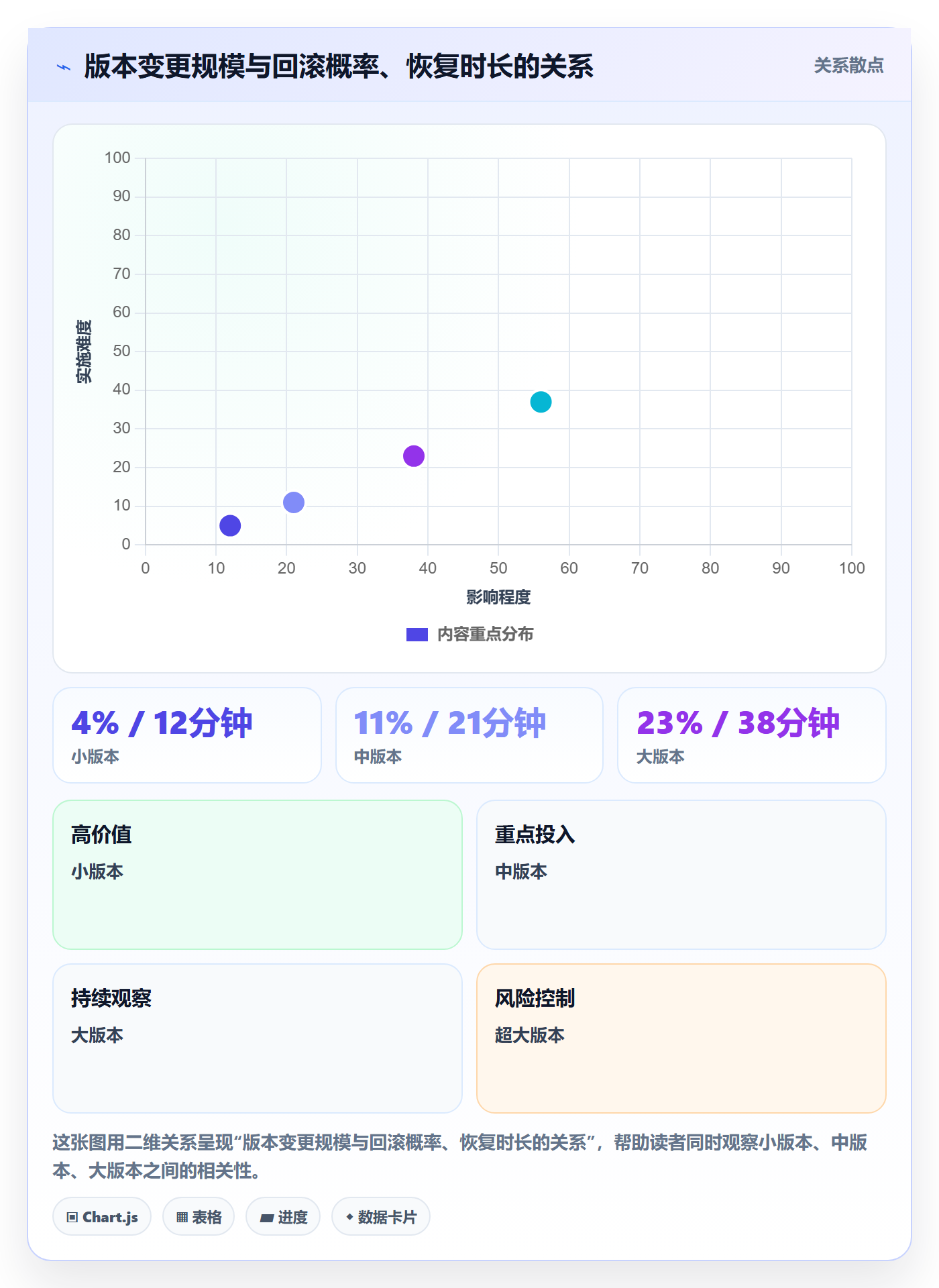Open the 持续观察 quadrant card
Image resolution: width=939 pixels, height=1288 pixels.
coord(258,1038)
